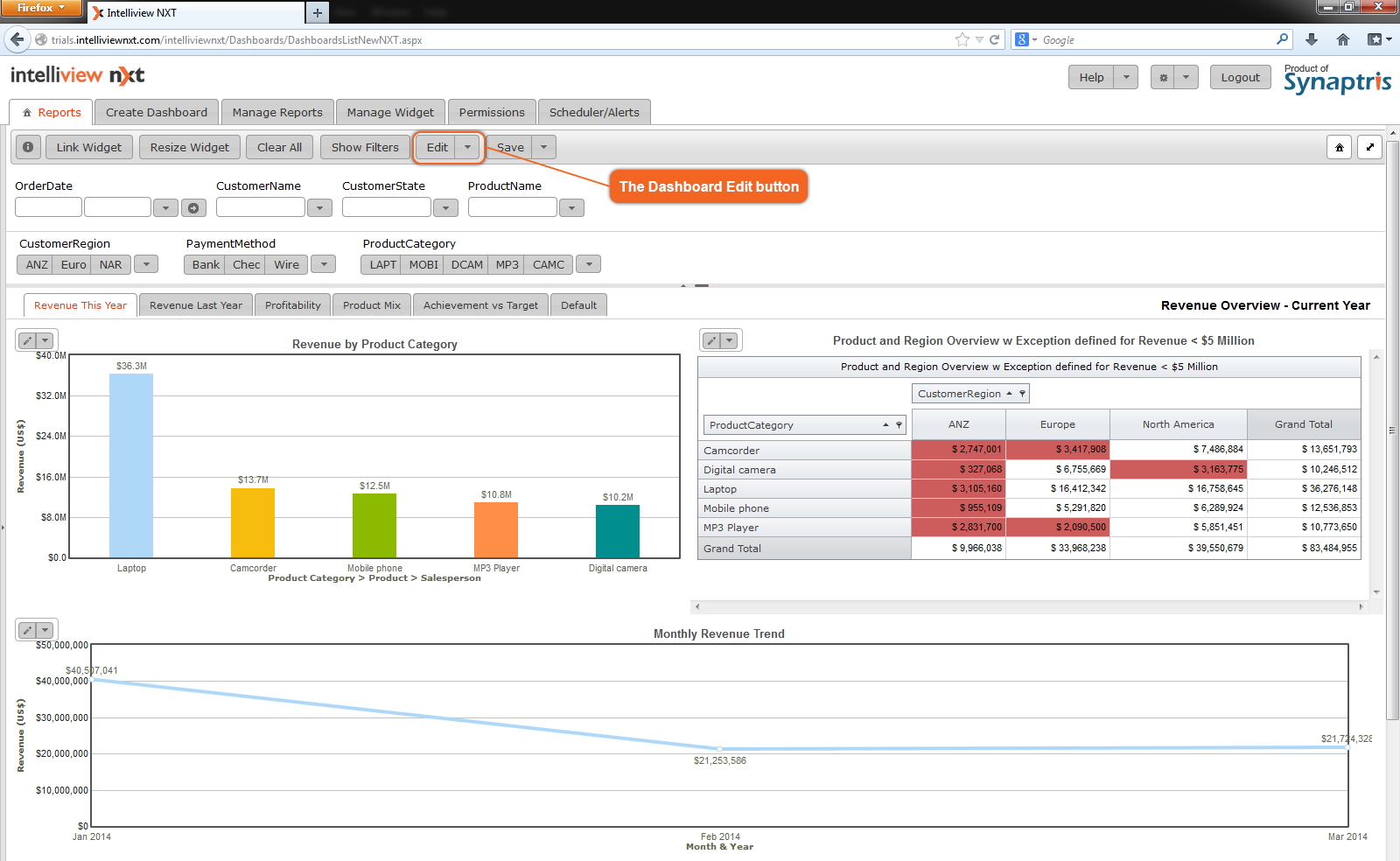Click the home icon near the top right

(x=1339, y=147)
